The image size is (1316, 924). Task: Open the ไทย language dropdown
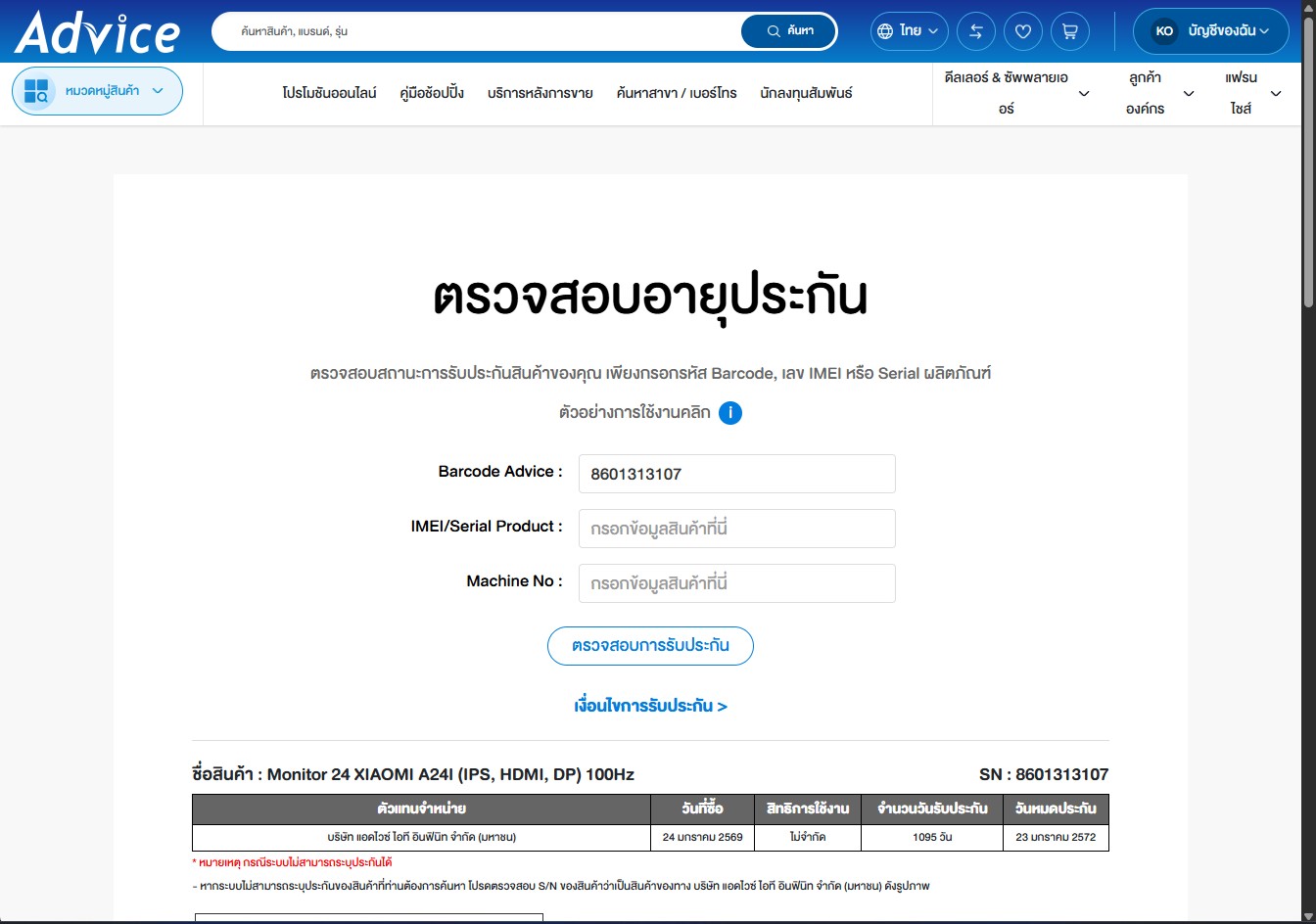[909, 31]
